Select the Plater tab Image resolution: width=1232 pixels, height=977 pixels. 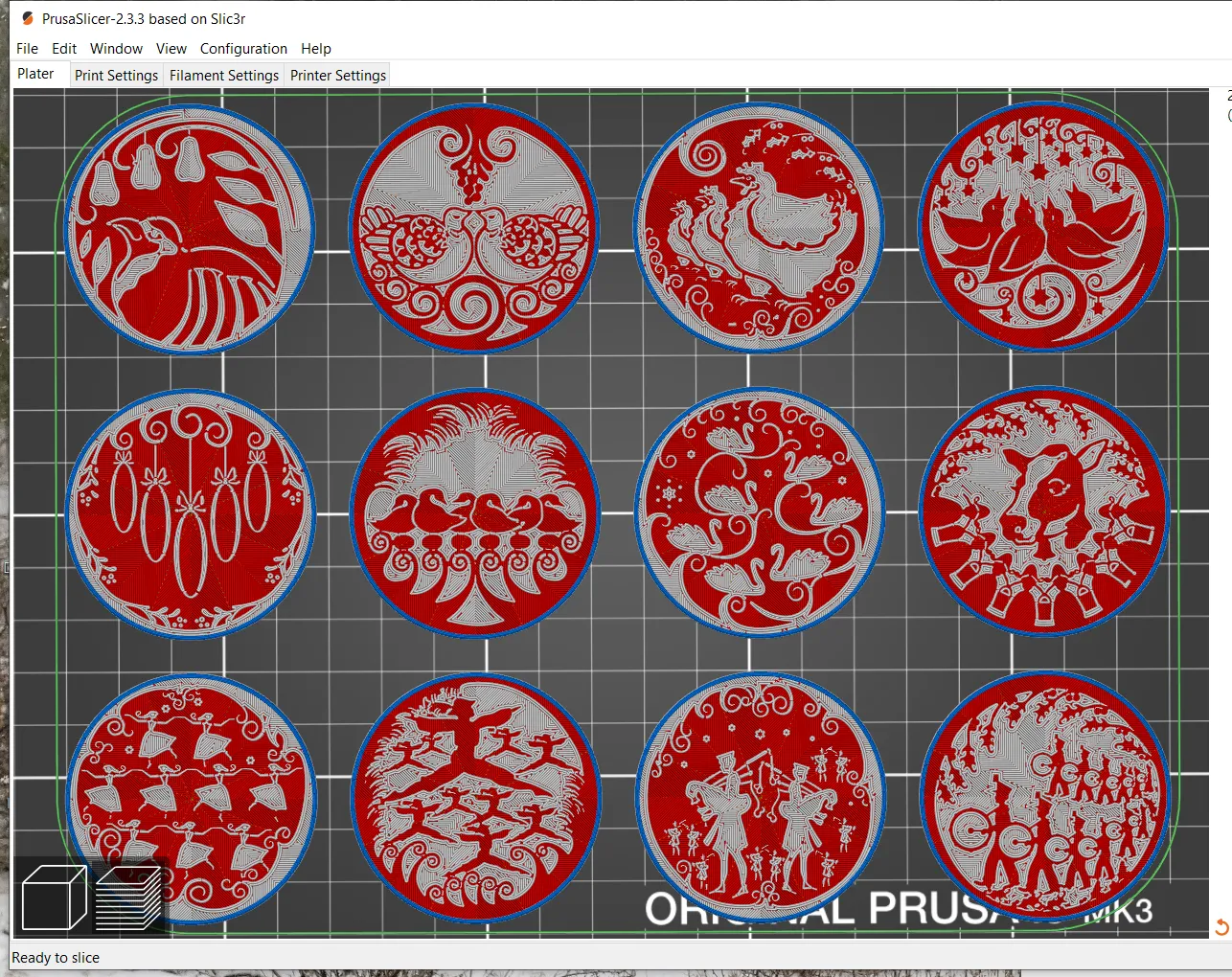36,73
